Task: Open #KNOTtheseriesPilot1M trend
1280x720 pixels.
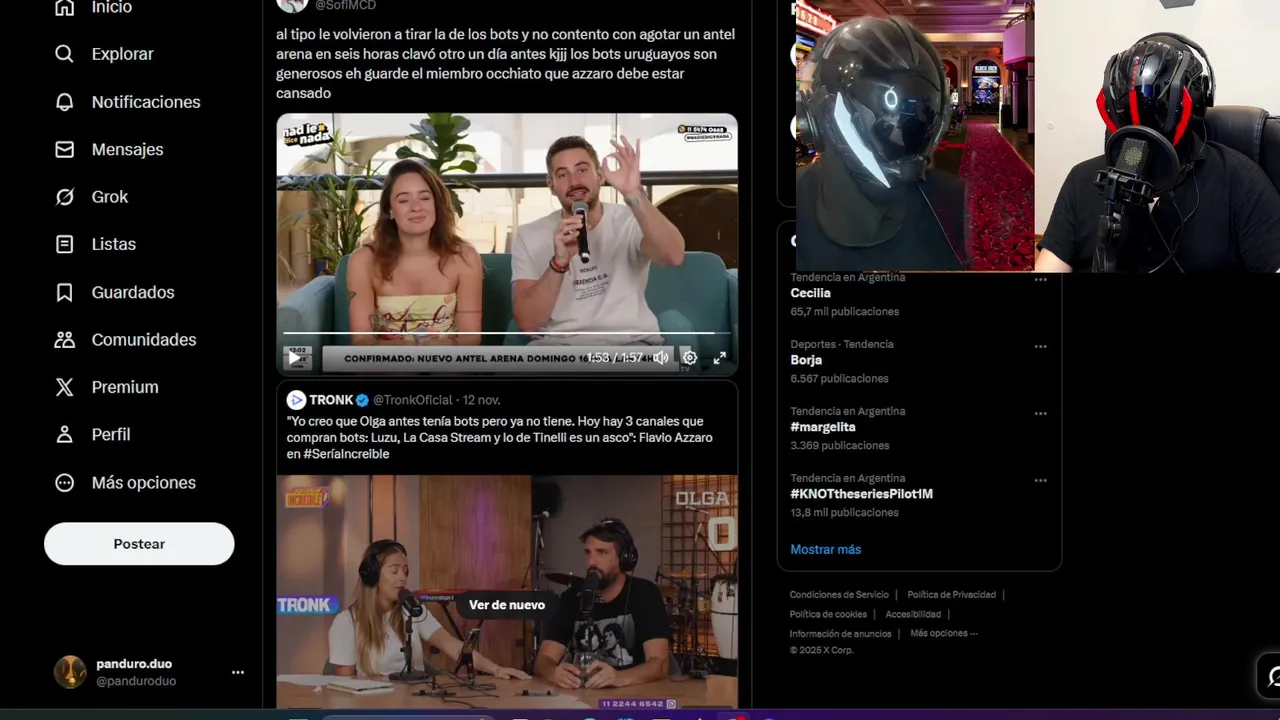Action: [x=861, y=494]
